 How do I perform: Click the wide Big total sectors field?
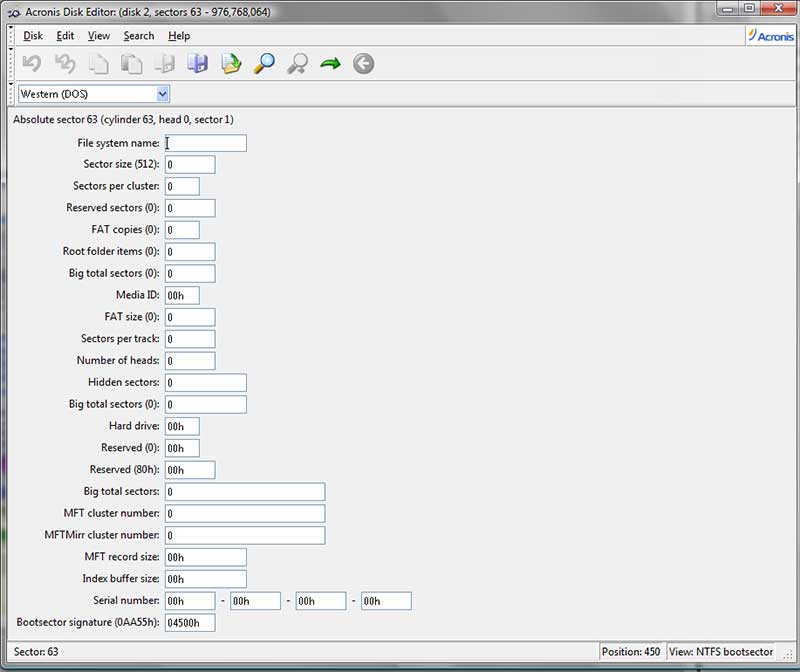coord(245,492)
